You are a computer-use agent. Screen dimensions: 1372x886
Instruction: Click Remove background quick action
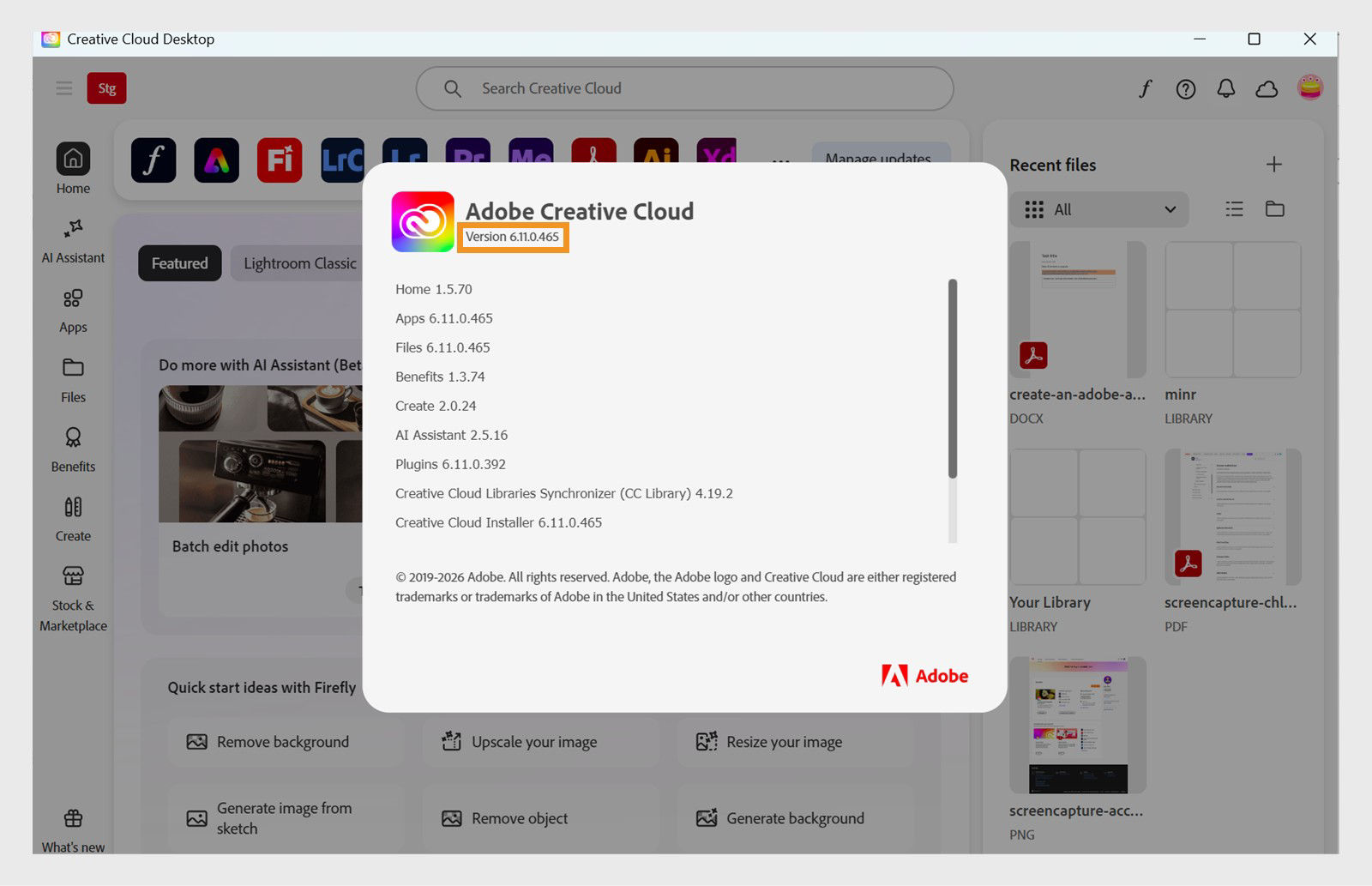pyautogui.click(x=285, y=742)
